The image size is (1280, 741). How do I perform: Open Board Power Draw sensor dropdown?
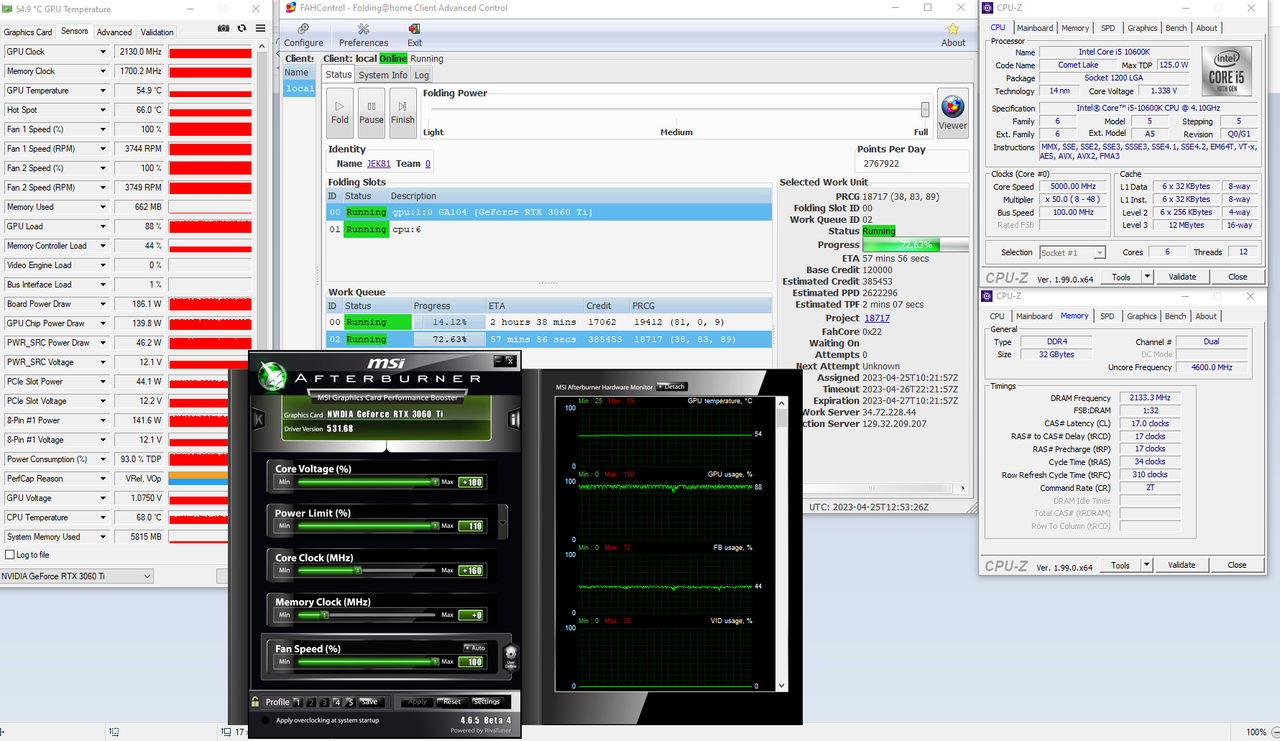(102, 304)
